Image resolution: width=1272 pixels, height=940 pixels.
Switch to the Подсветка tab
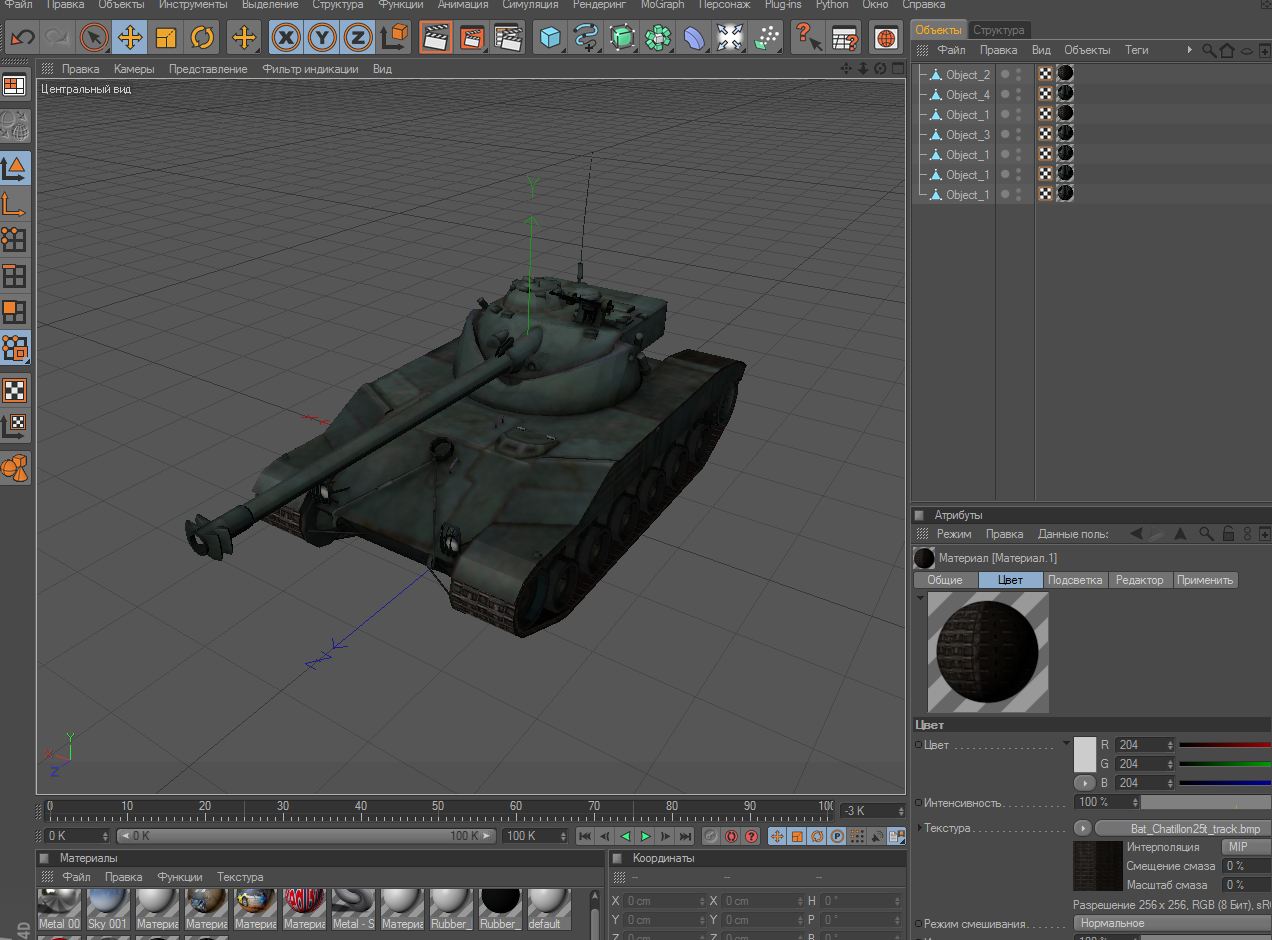pos(1074,580)
